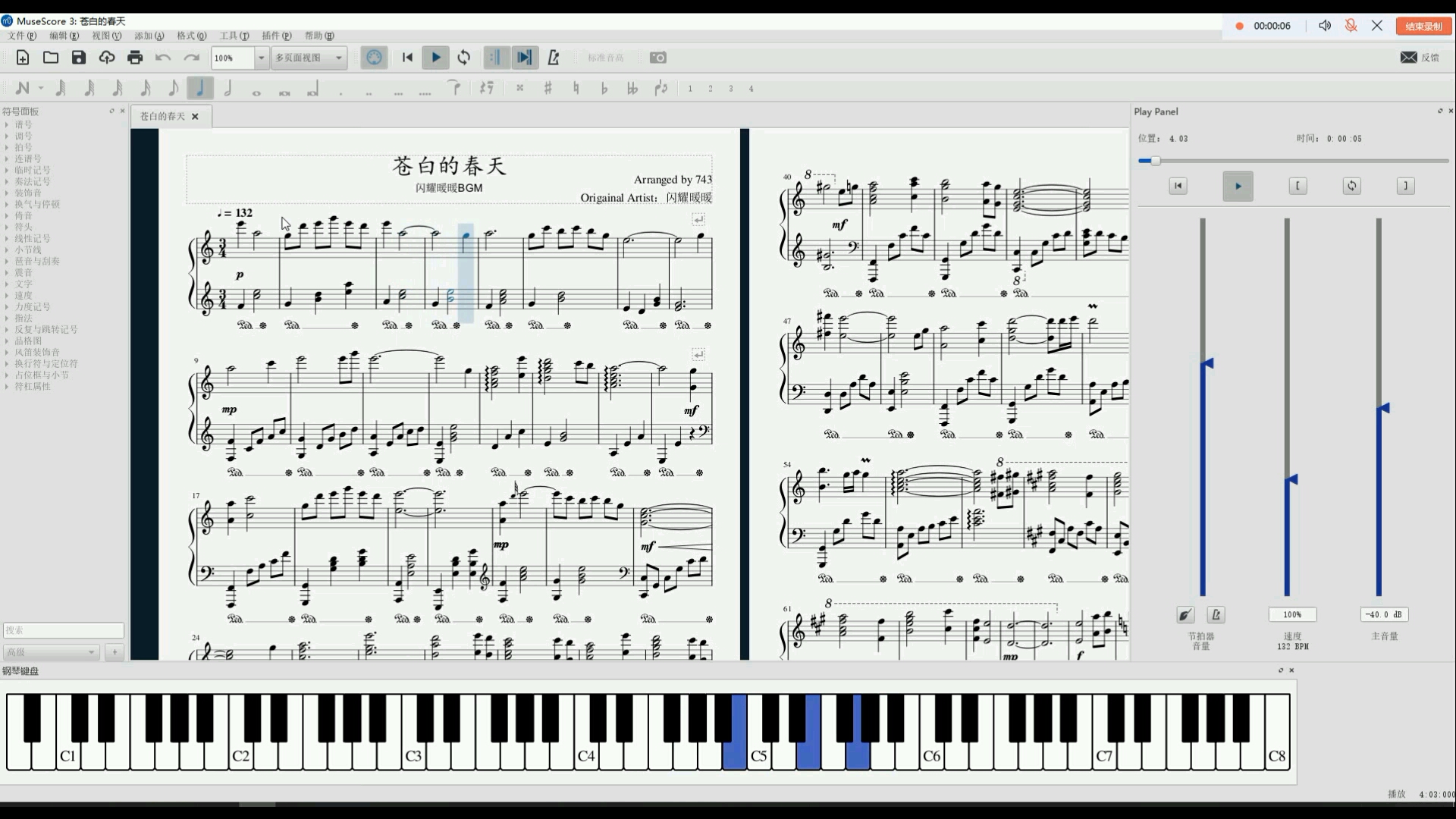Click the 主音量 master volume slider
The width and height of the screenshot is (1456, 819).
[x=1379, y=407]
